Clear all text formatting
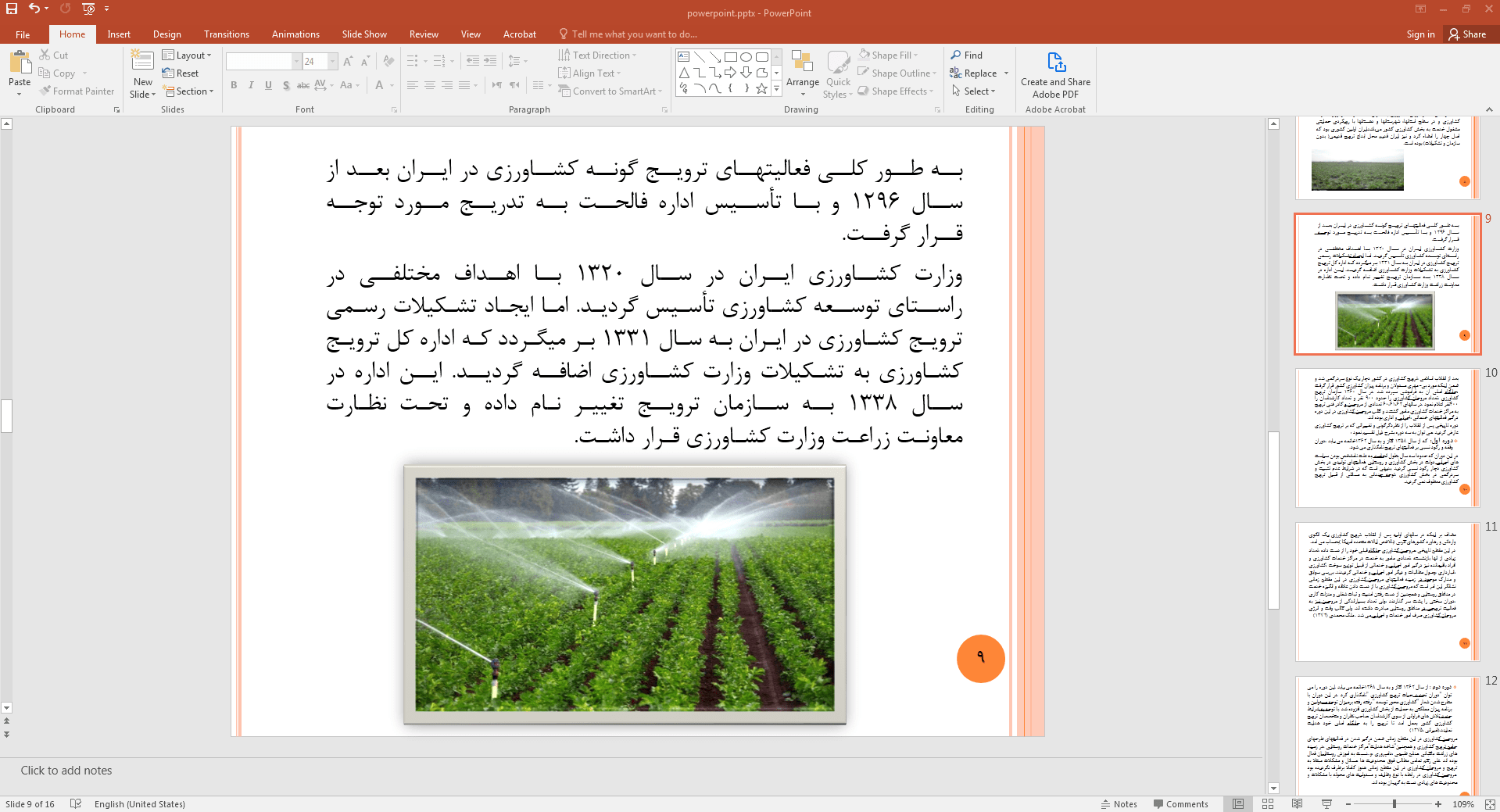 (x=388, y=61)
